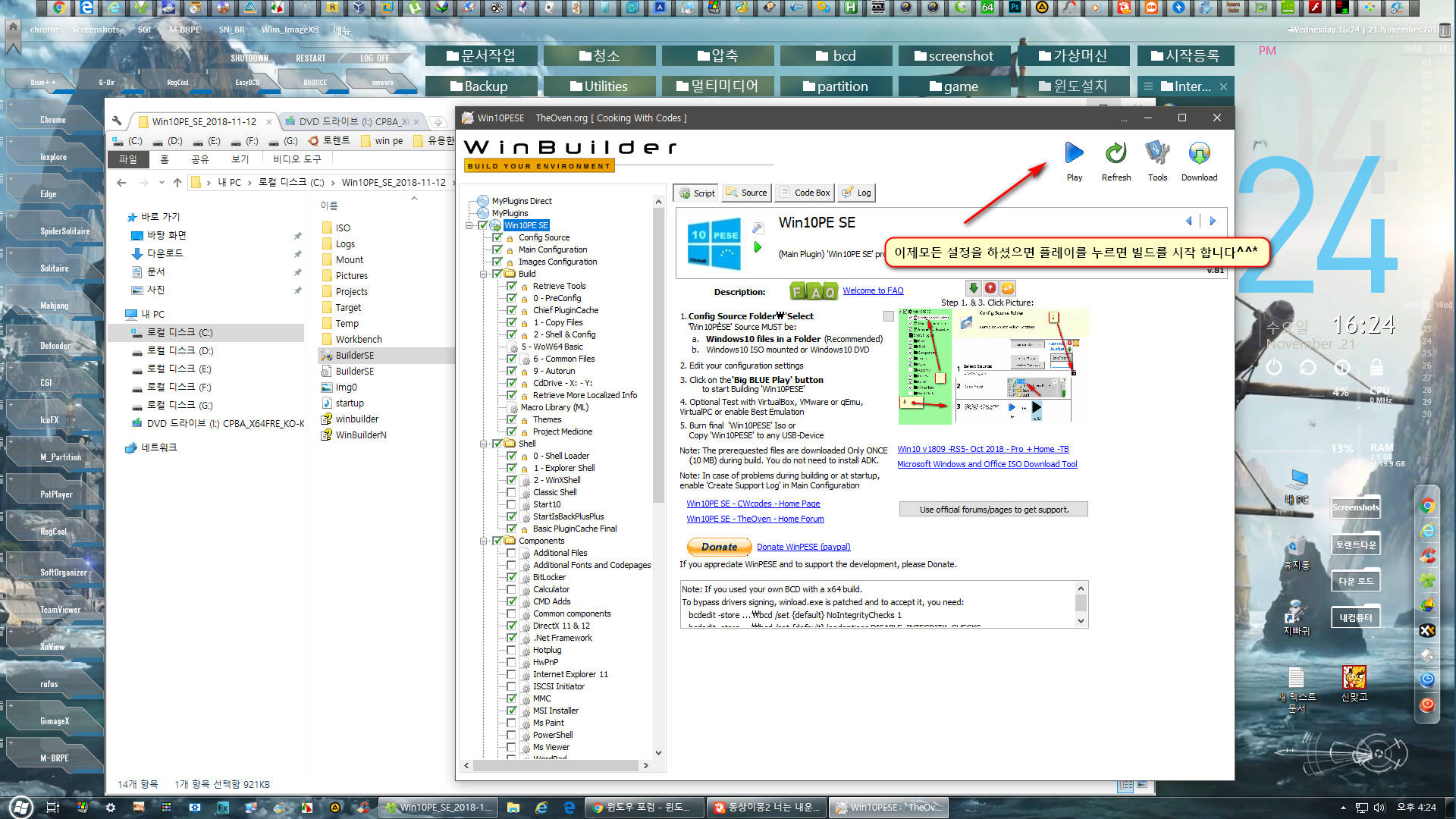Viewport: 1456px width, 819px height.
Task: Enable the Internet Explorer 11 checkbox
Action: click(512, 674)
